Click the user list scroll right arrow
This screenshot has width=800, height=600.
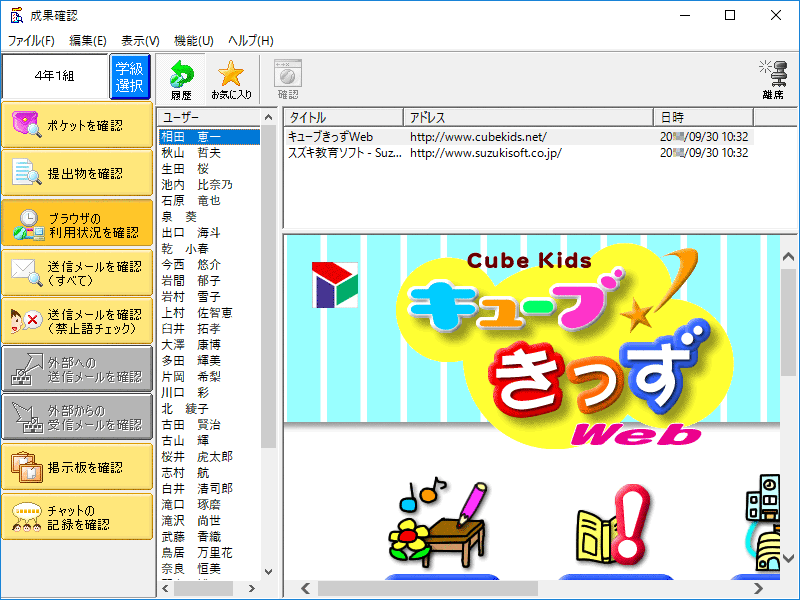coord(252,588)
